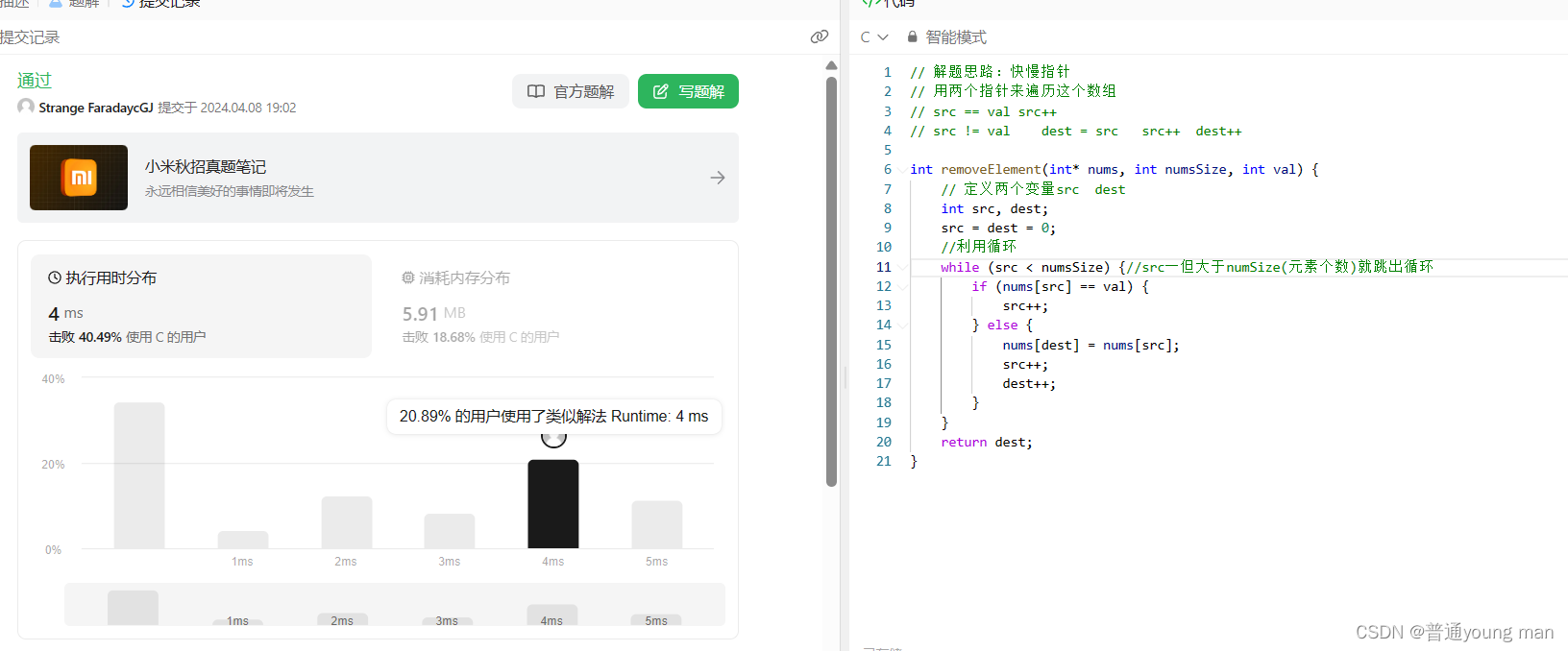Open 官方题解 official solution
Screen dimensions: 1568x651
pos(571,91)
